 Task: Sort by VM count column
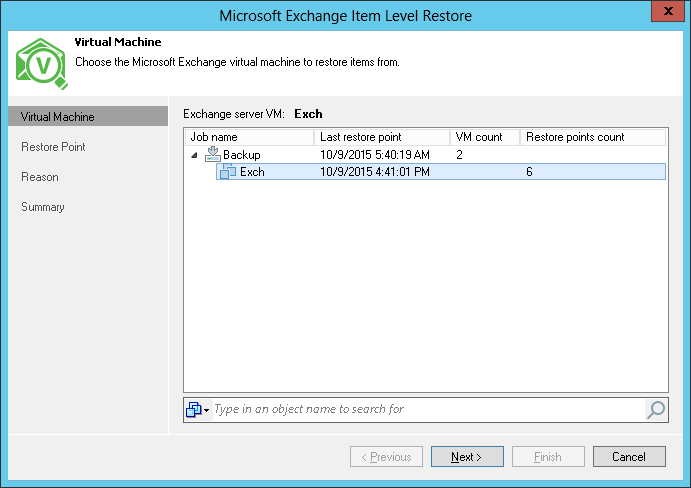485,137
